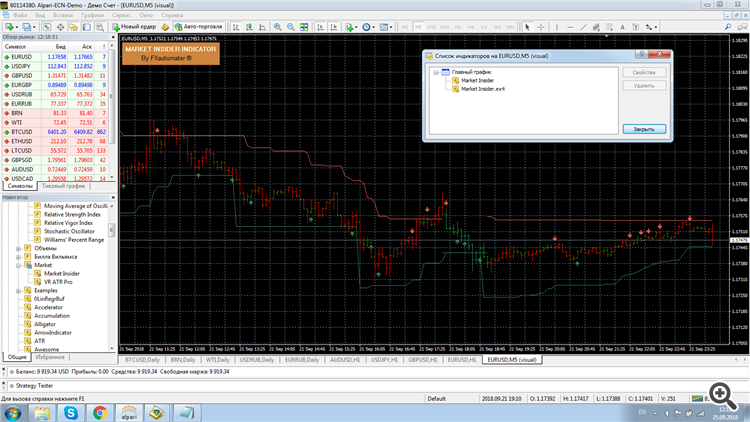Image resolution: width=750 pixels, height=422 pixels.
Task: Enable the Авто-торговля toggle
Action: pyautogui.click(x=199, y=27)
